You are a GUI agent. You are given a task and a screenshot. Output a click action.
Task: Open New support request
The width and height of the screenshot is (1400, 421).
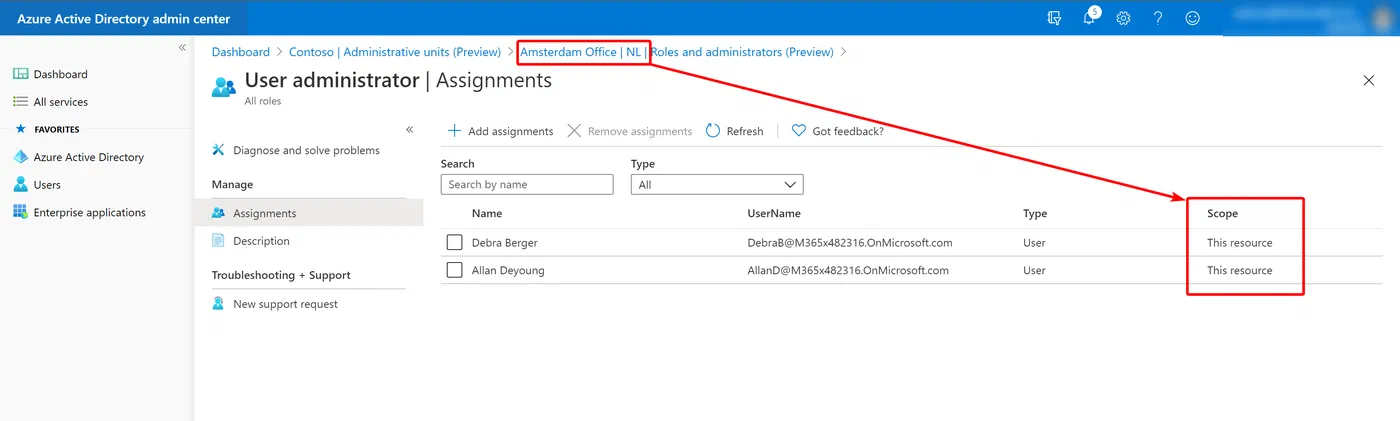285,304
